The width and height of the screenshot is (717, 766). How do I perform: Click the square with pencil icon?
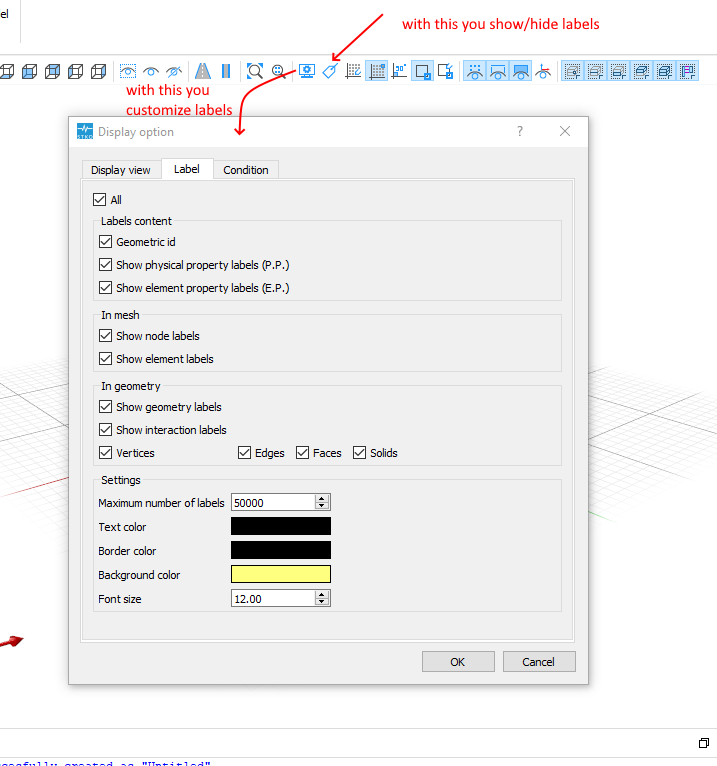coord(445,71)
